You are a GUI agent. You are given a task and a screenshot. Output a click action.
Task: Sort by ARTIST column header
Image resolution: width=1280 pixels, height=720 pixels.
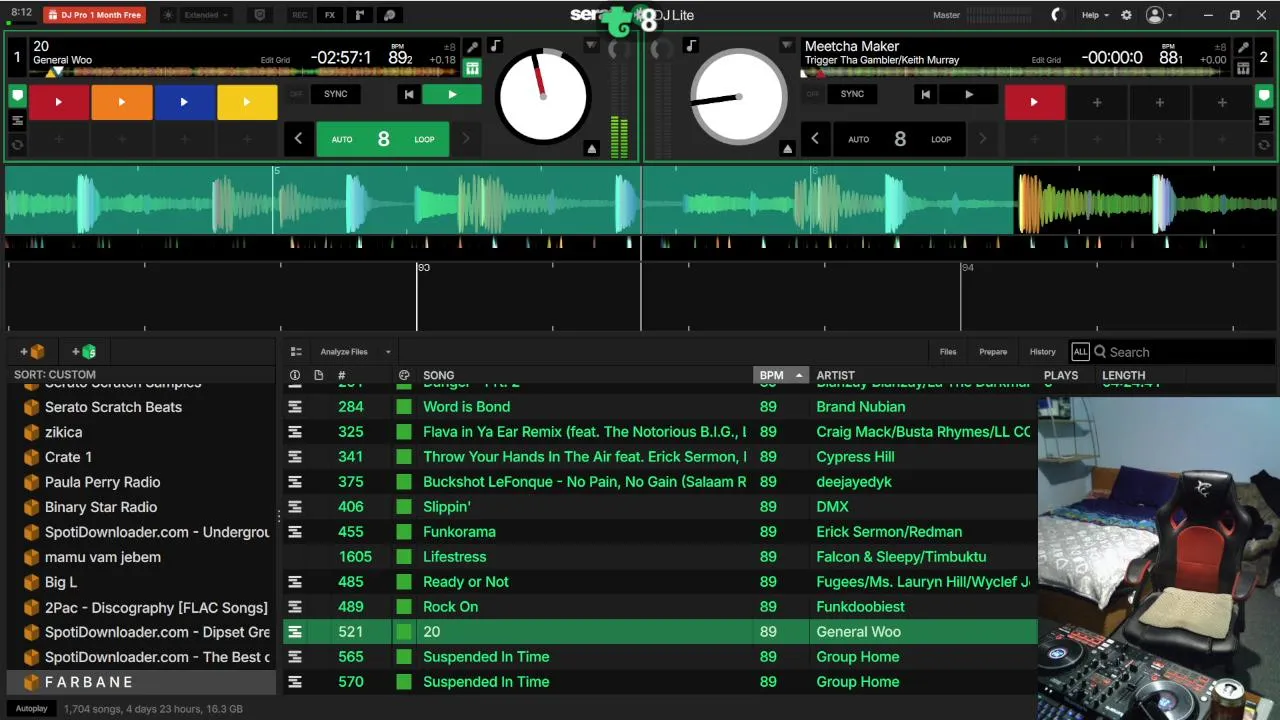tap(835, 375)
